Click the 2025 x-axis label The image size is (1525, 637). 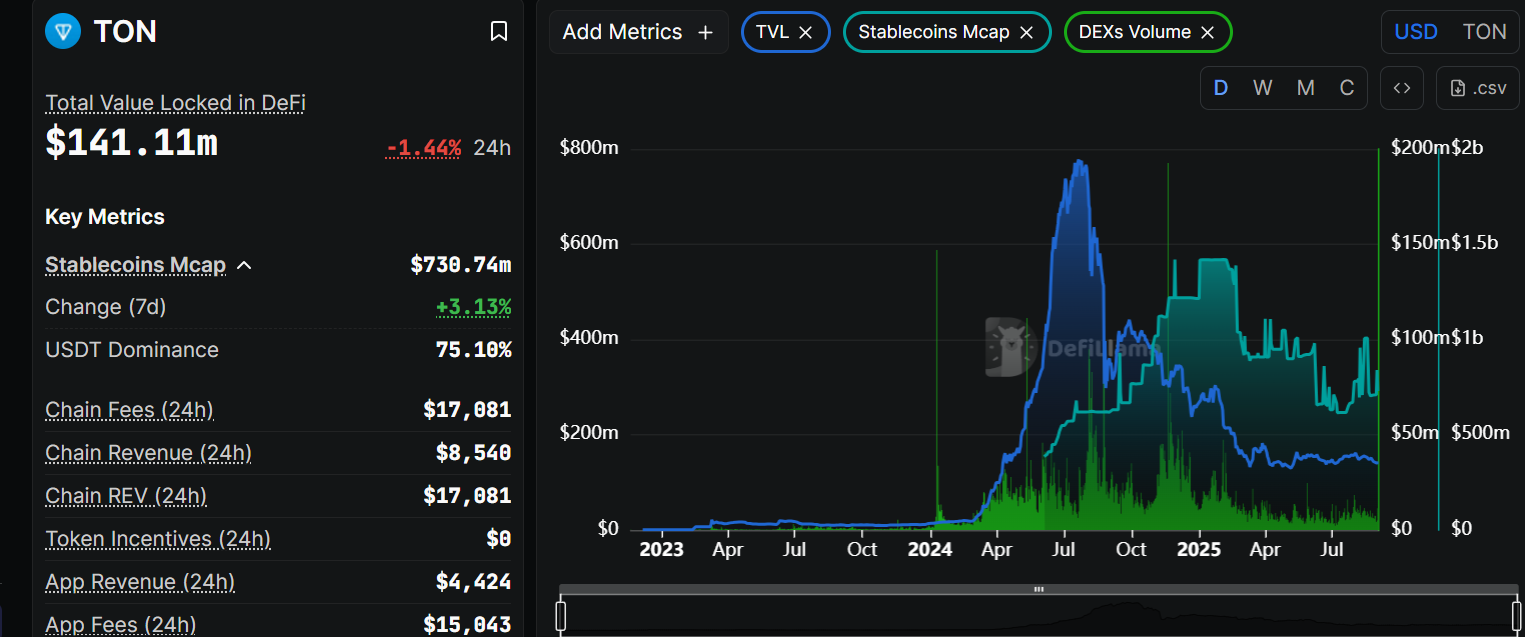(1198, 549)
